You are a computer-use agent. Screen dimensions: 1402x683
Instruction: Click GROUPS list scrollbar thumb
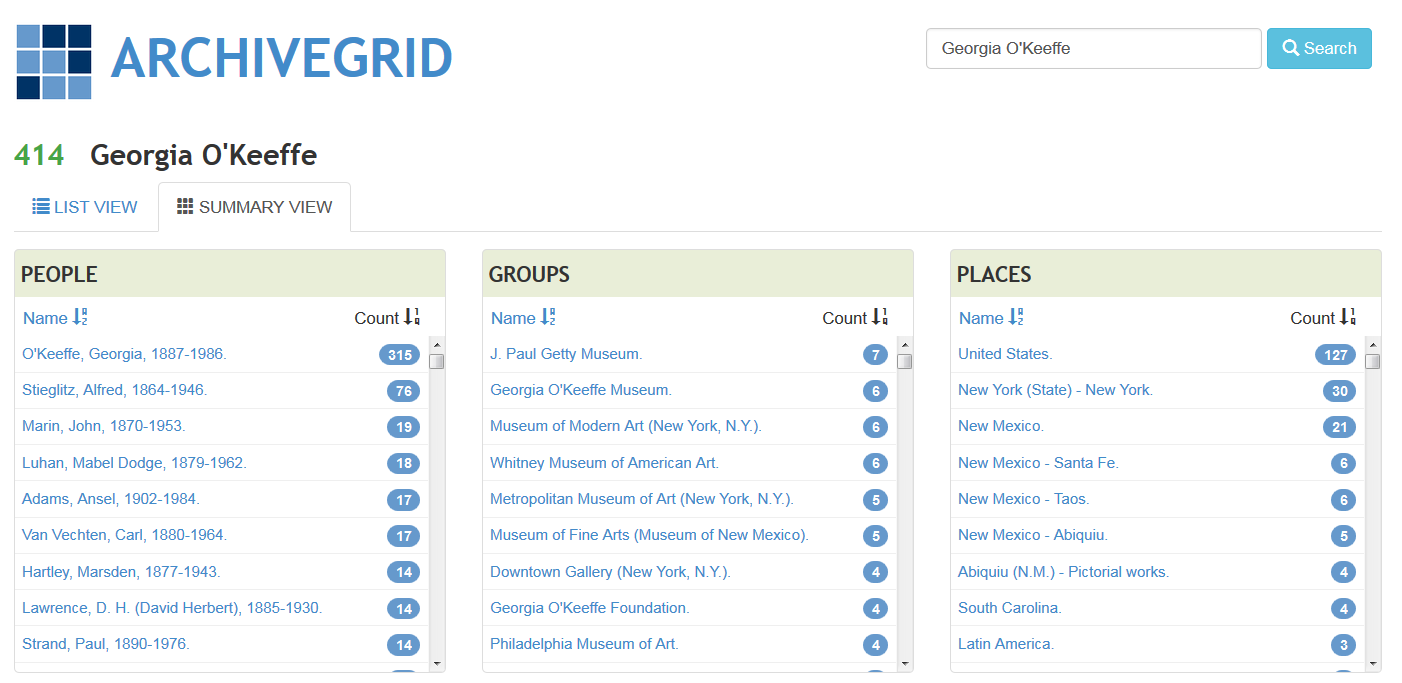[x=905, y=361]
